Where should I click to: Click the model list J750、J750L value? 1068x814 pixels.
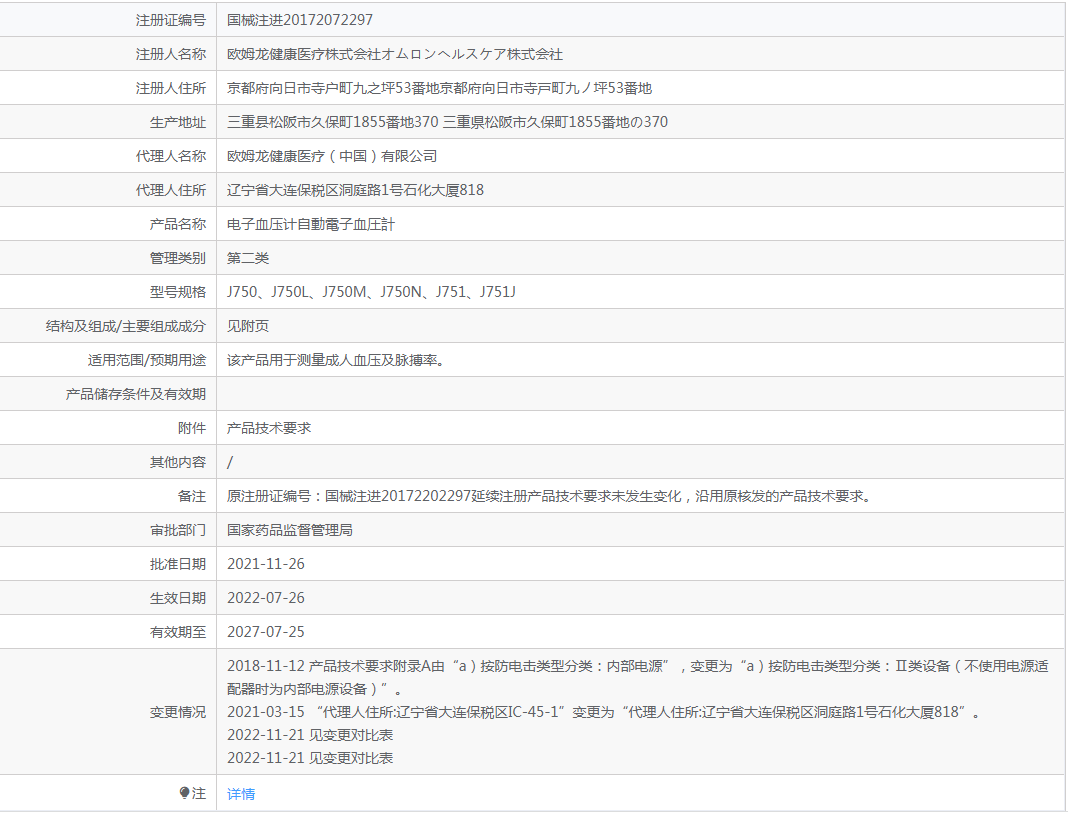tap(371, 292)
